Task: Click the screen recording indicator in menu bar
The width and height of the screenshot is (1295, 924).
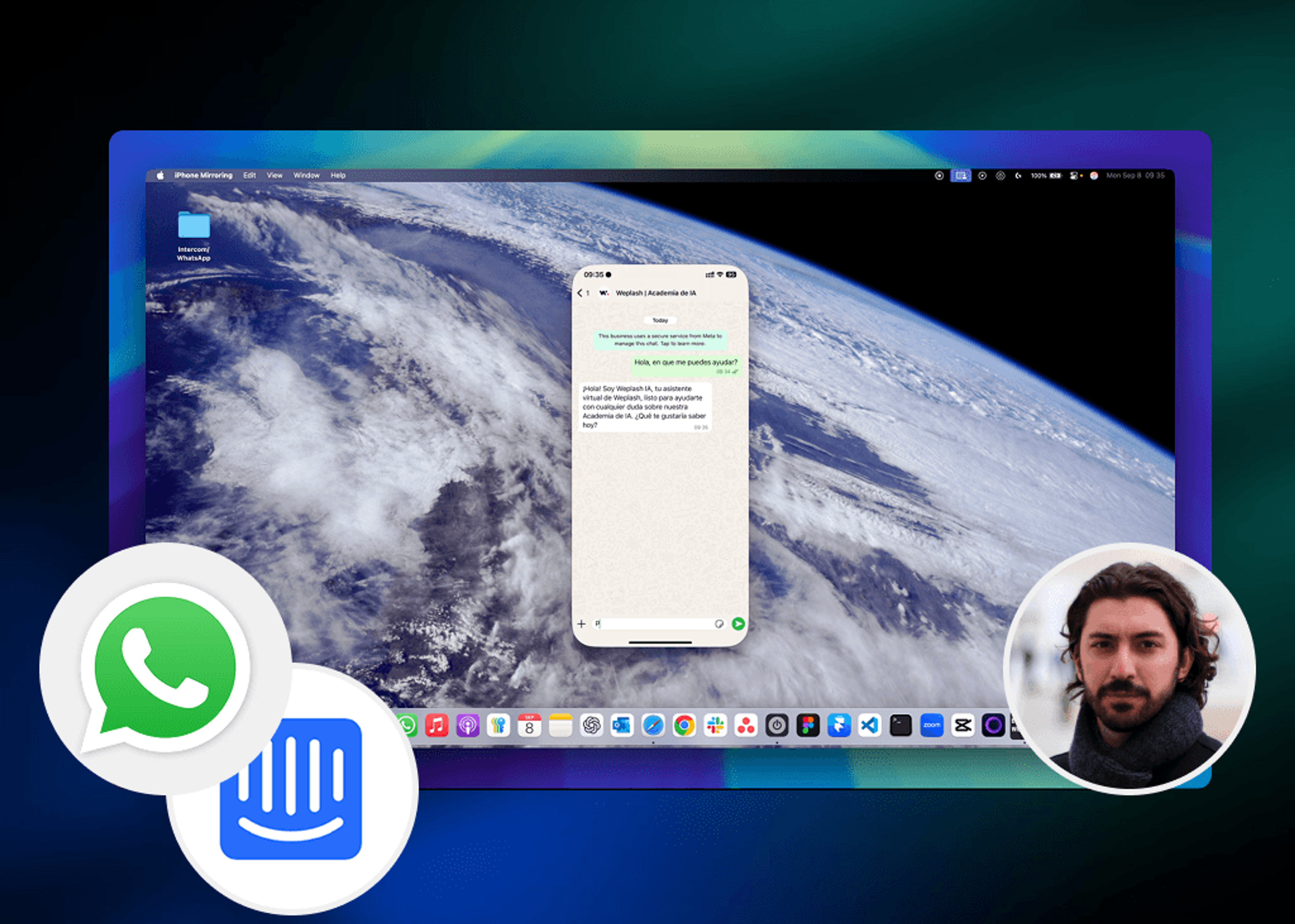Action: coord(939,176)
